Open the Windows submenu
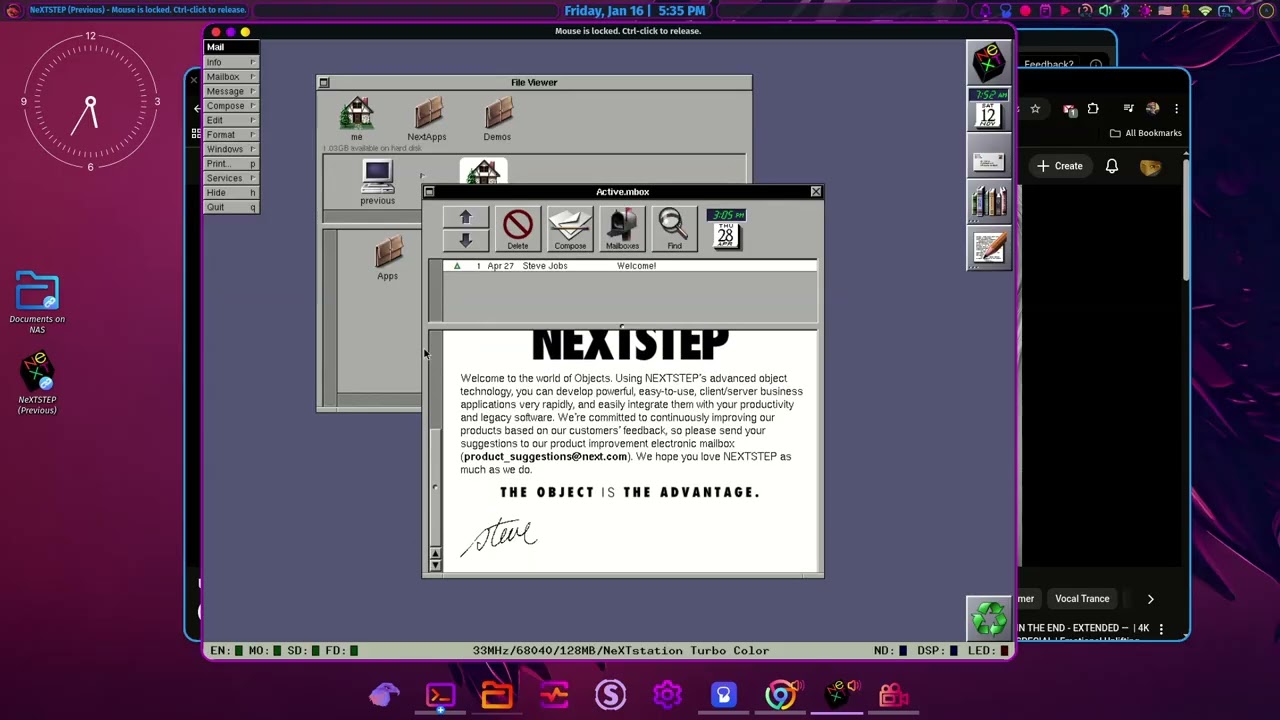The height and width of the screenshot is (720, 1280). coord(231,149)
